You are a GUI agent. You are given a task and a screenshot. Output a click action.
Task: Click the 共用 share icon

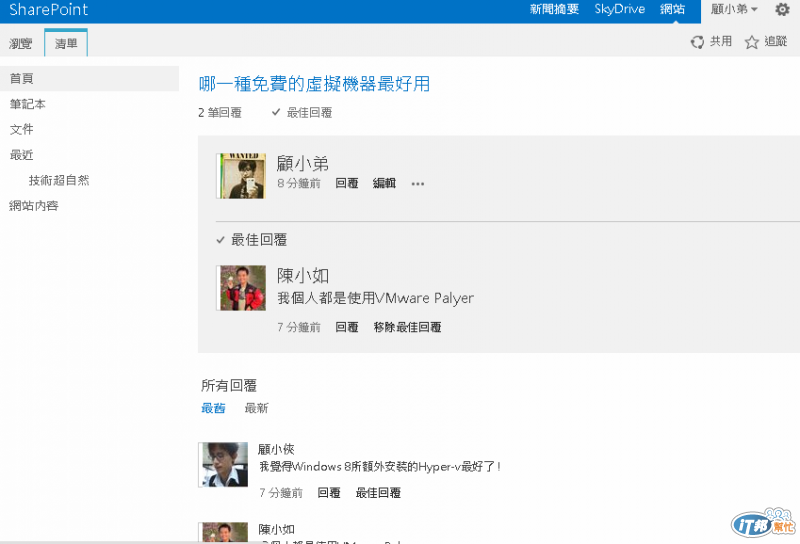point(697,42)
